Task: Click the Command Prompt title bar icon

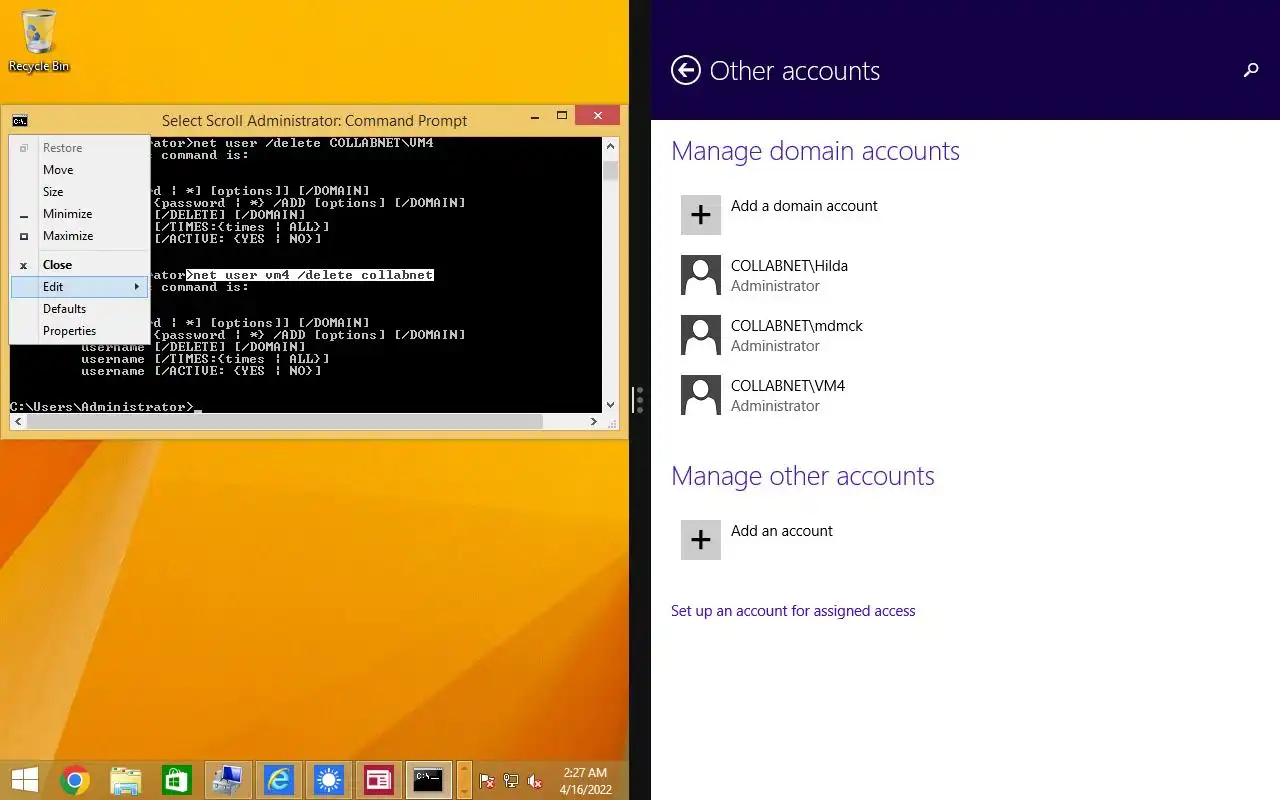Action: click(x=20, y=121)
